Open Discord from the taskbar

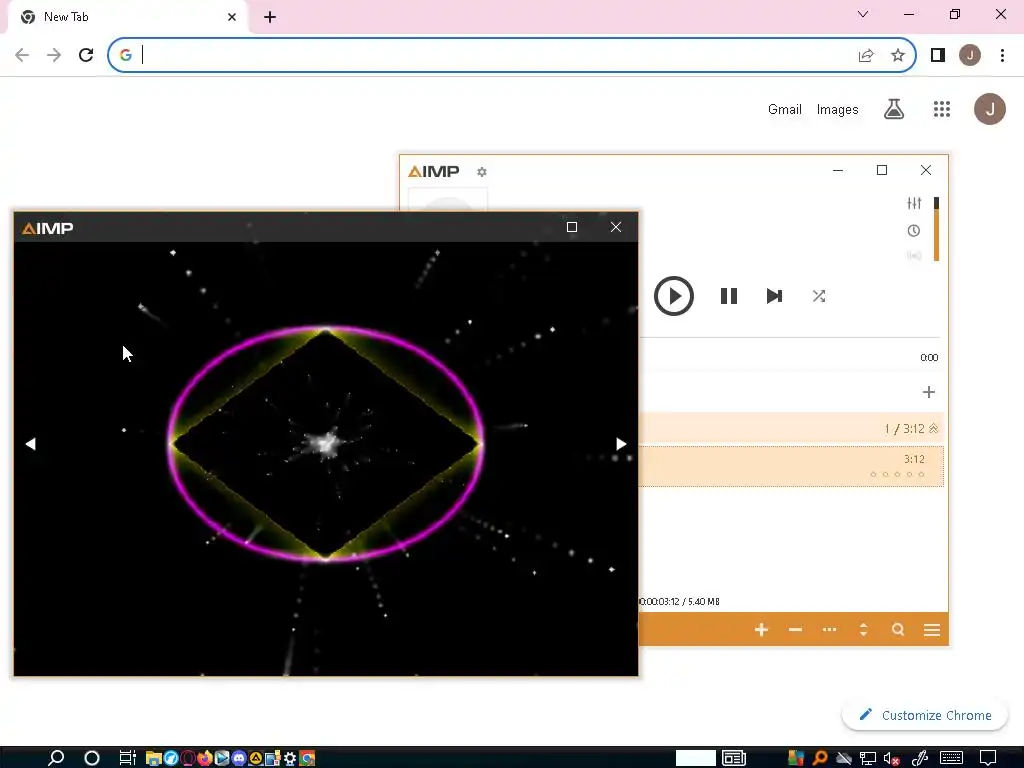(x=239, y=758)
